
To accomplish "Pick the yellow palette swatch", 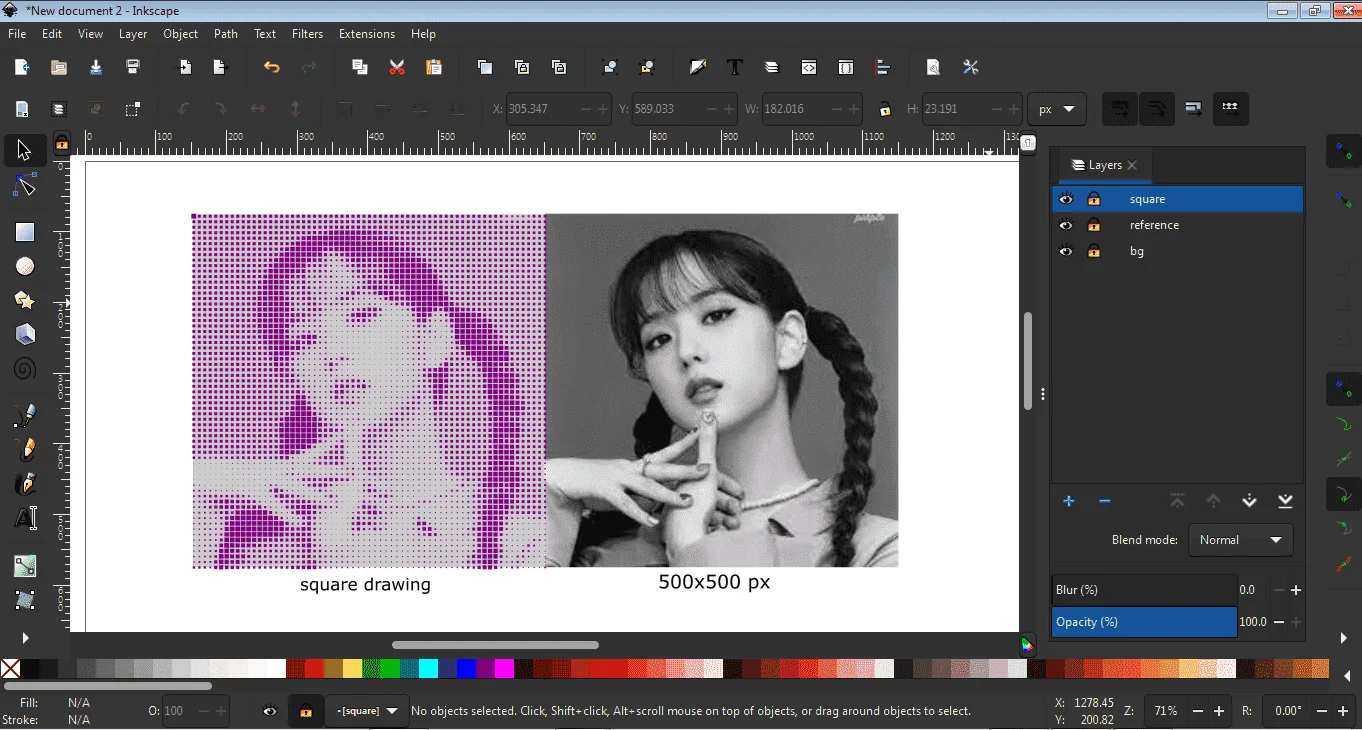I will pos(352,668).
